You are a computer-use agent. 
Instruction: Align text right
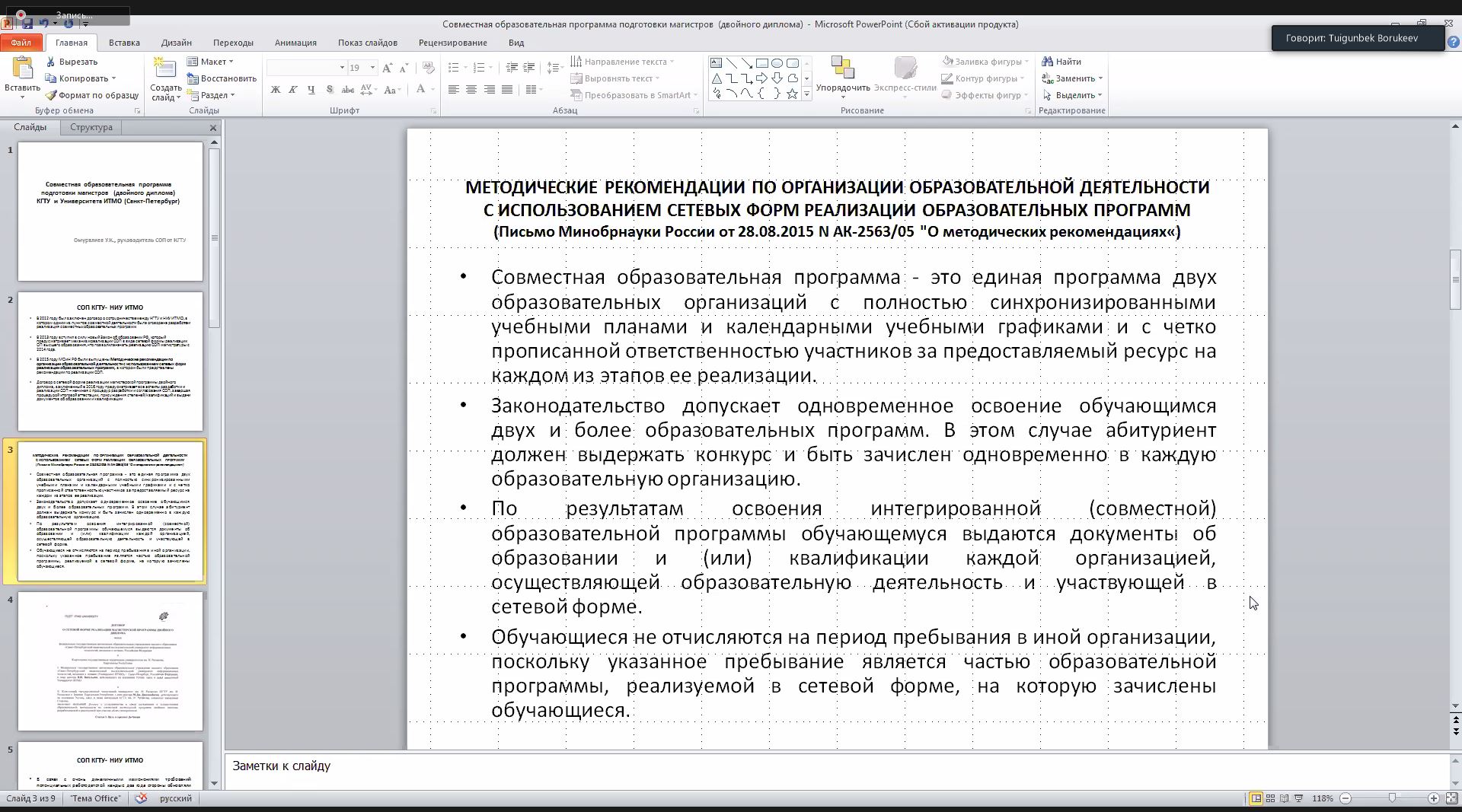coord(489,90)
